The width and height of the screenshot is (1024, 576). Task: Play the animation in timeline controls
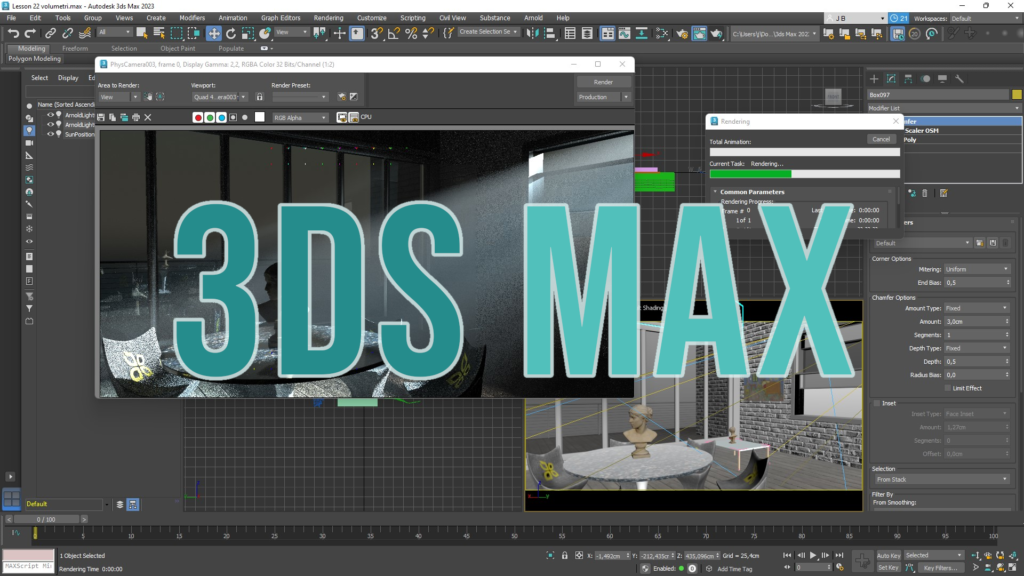[x=813, y=555]
